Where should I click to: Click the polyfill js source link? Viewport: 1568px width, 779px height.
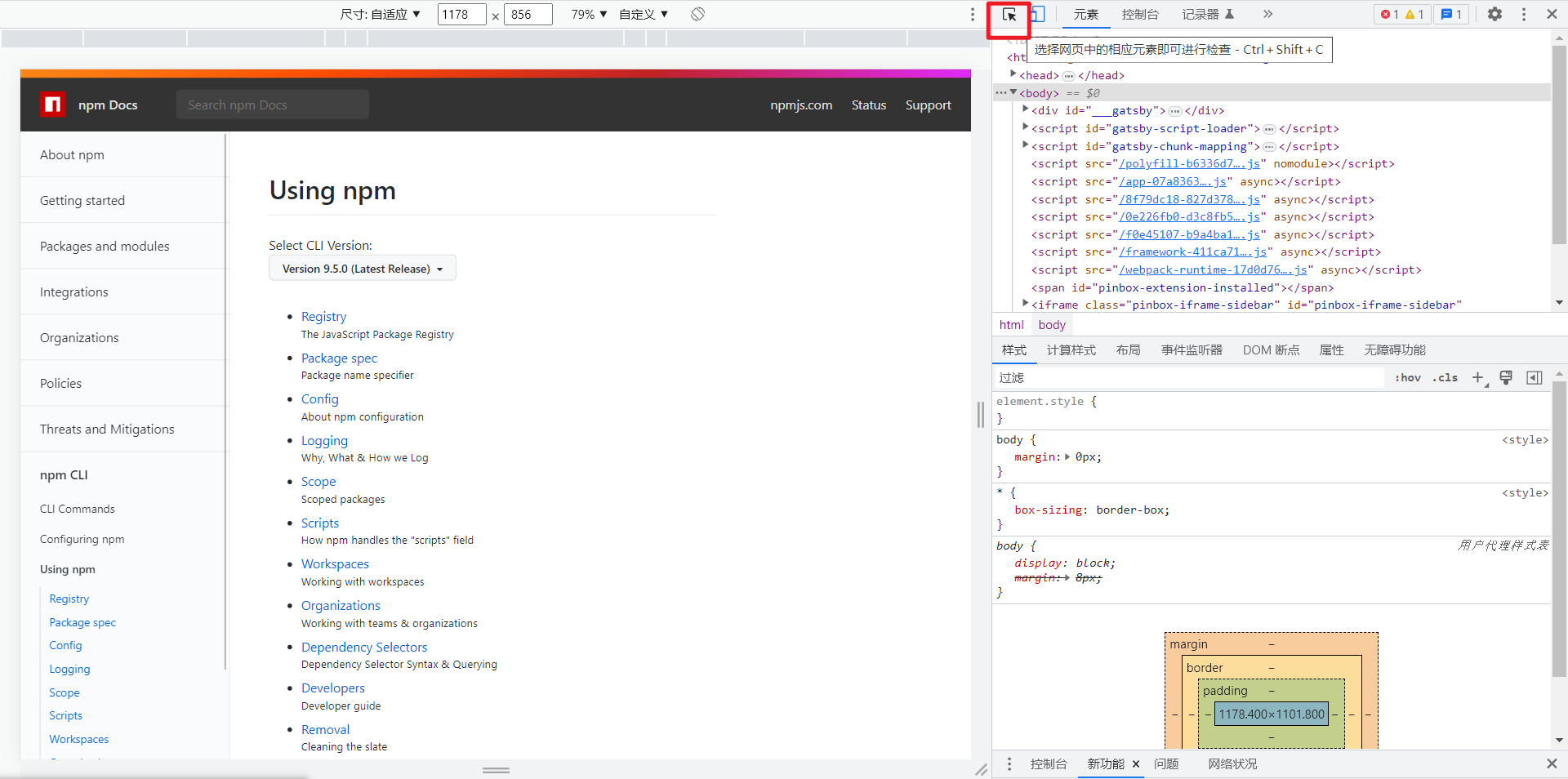tap(1189, 163)
